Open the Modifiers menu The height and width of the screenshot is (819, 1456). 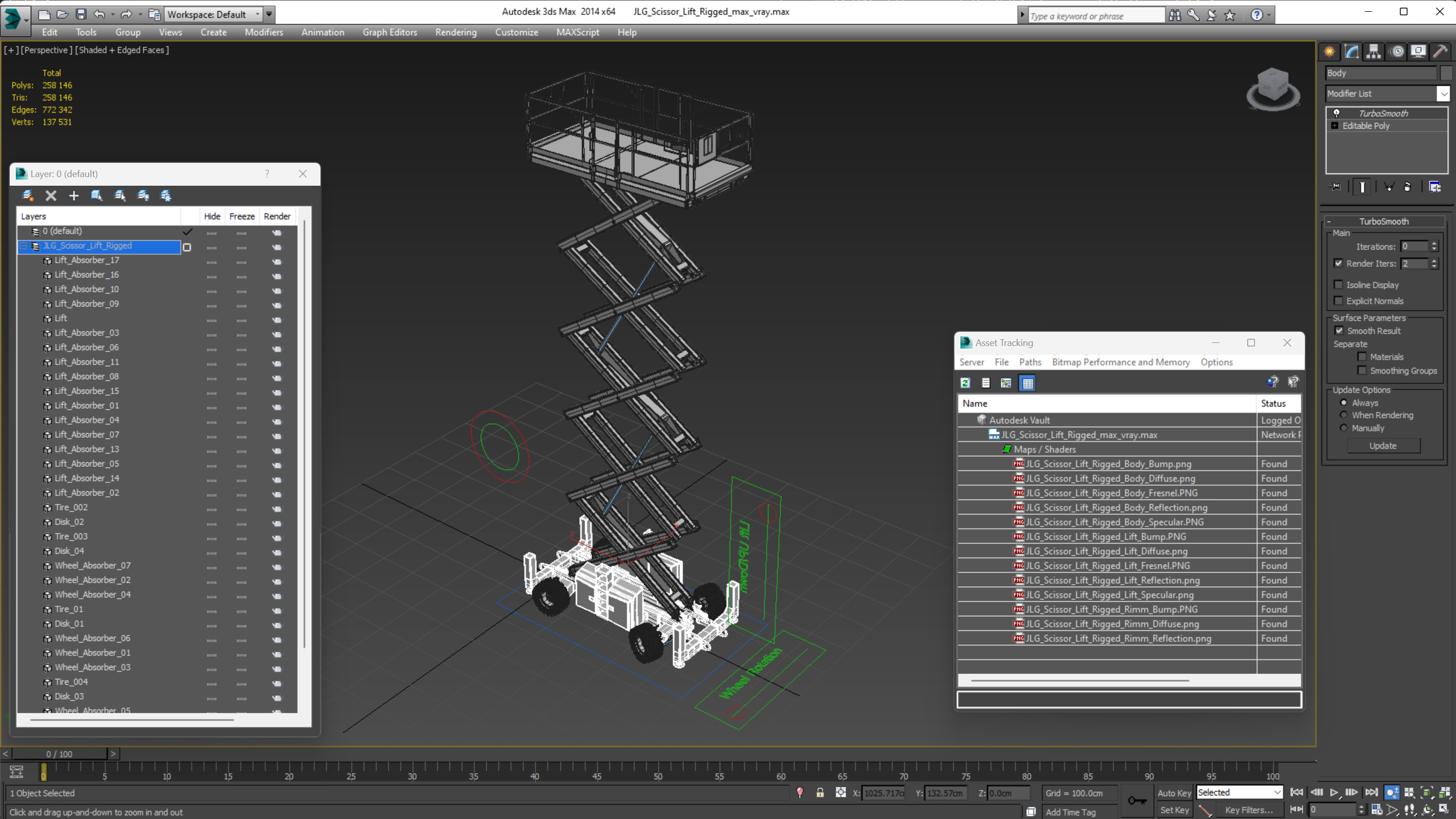tap(264, 32)
